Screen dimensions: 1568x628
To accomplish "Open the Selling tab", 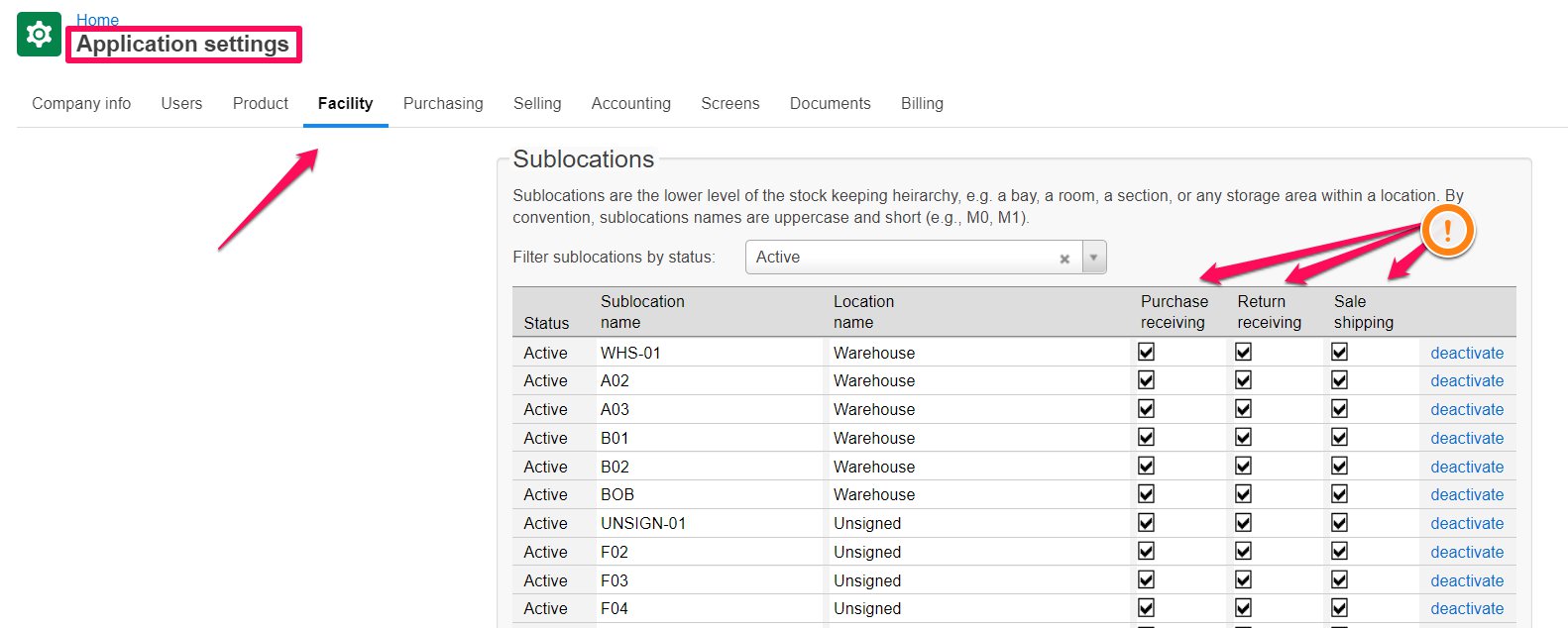I will click(537, 103).
